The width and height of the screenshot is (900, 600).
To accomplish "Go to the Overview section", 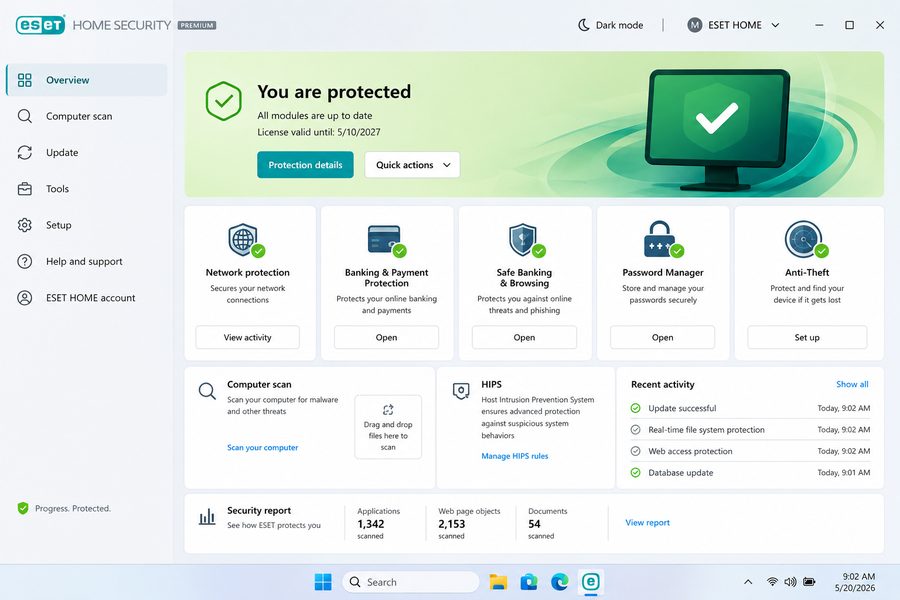I will 87,80.
